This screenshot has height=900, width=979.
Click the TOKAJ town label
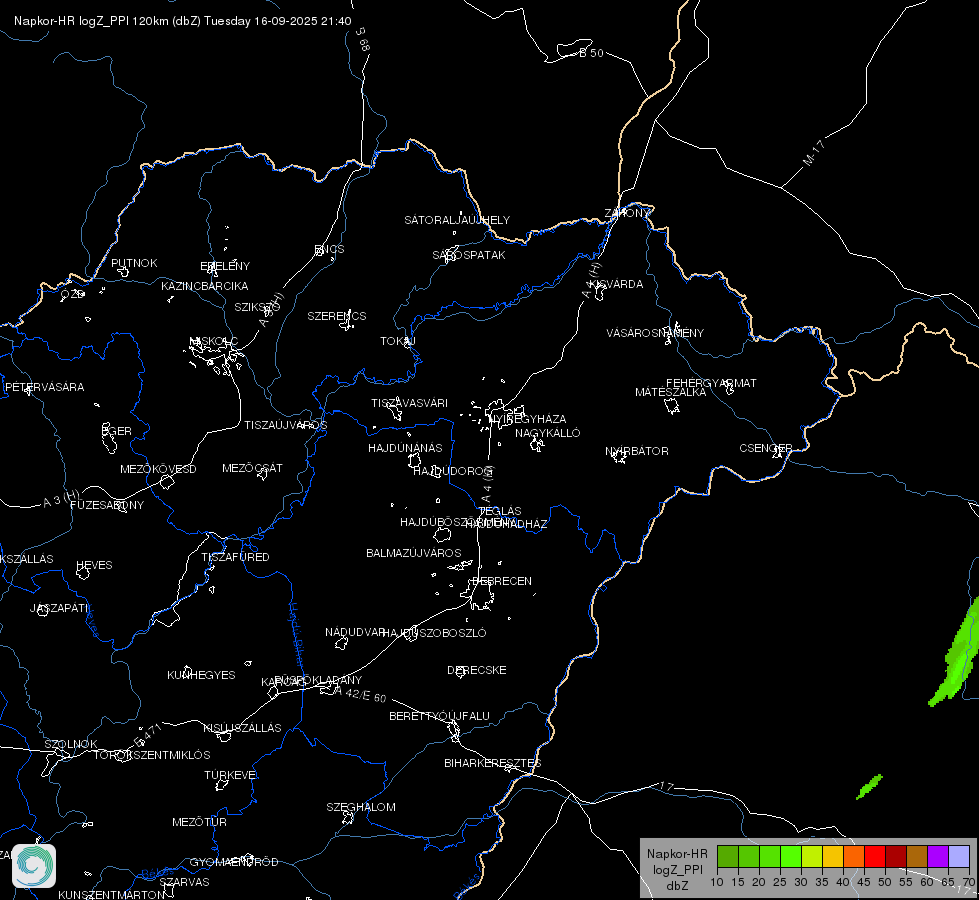click(x=398, y=341)
